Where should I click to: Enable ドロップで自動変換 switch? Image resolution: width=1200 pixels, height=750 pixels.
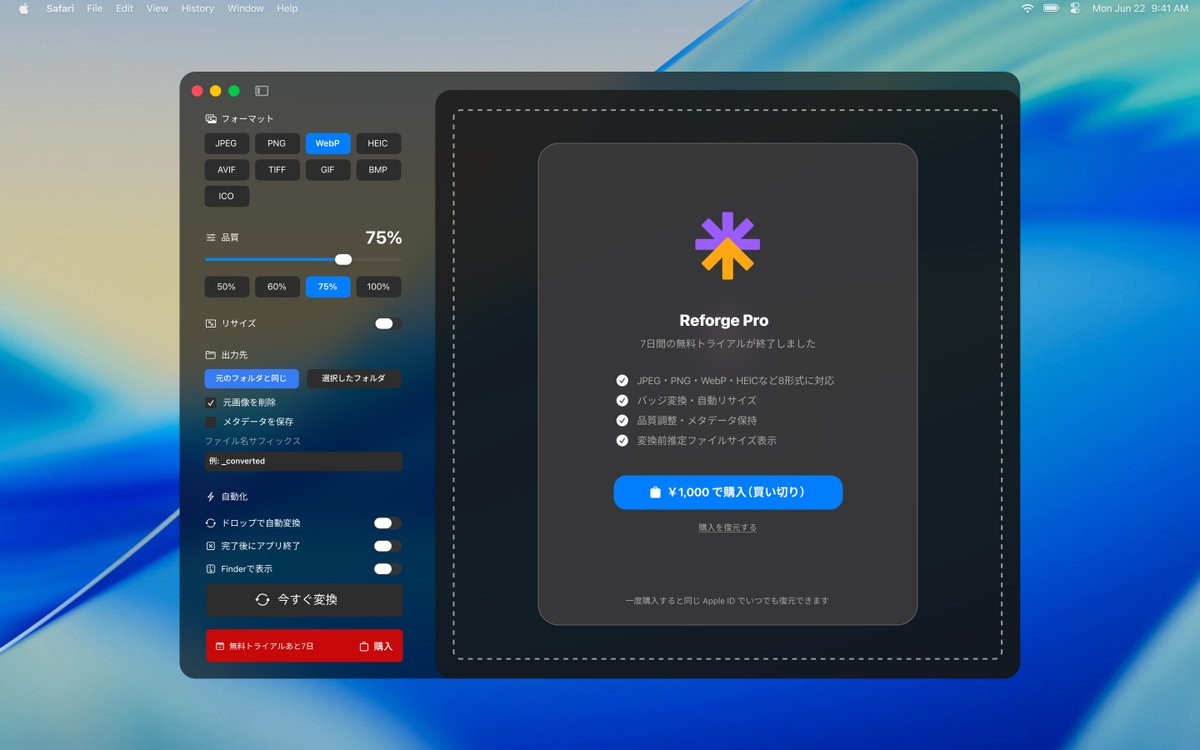pos(388,523)
